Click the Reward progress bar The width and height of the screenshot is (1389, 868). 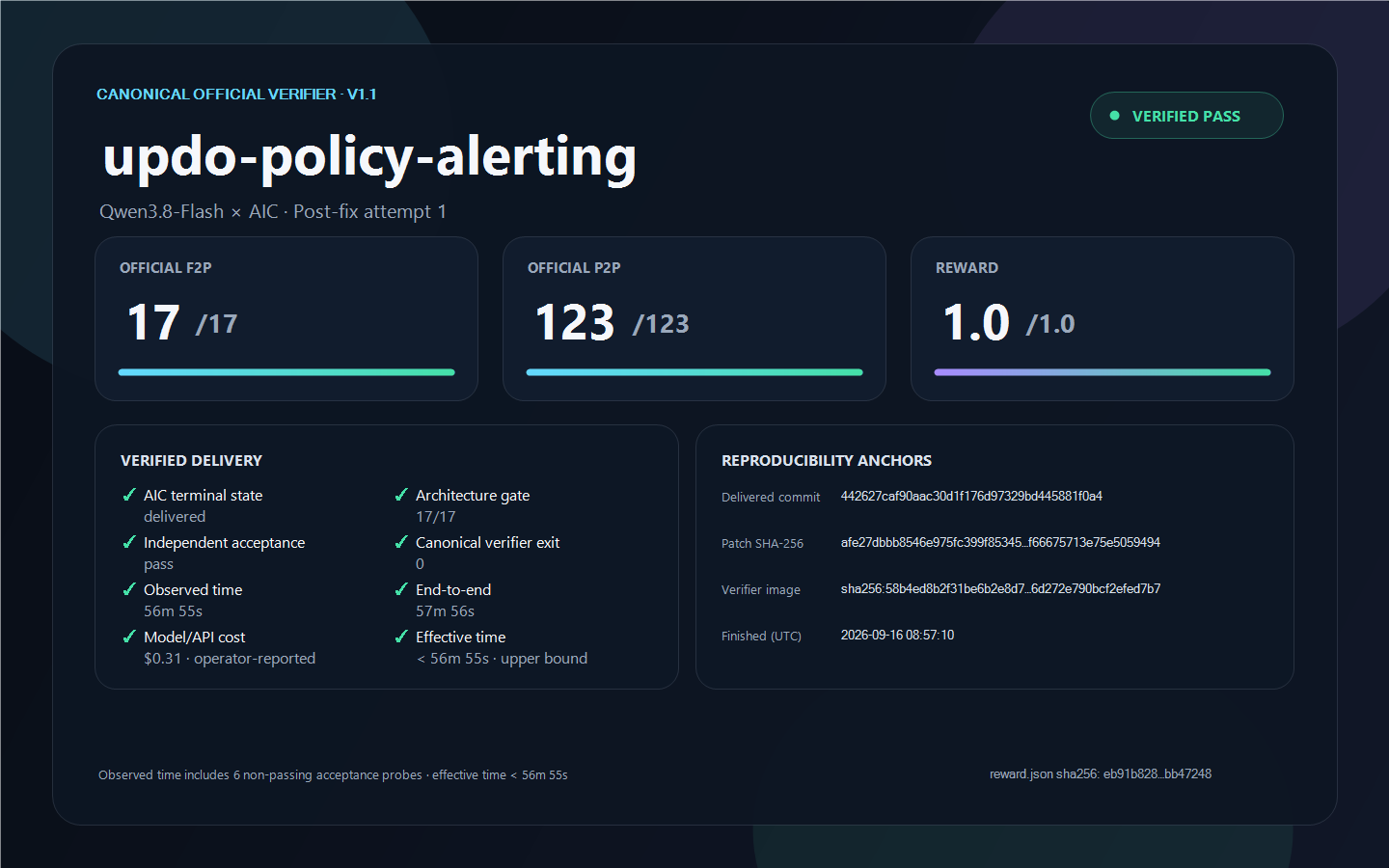point(1103,372)
